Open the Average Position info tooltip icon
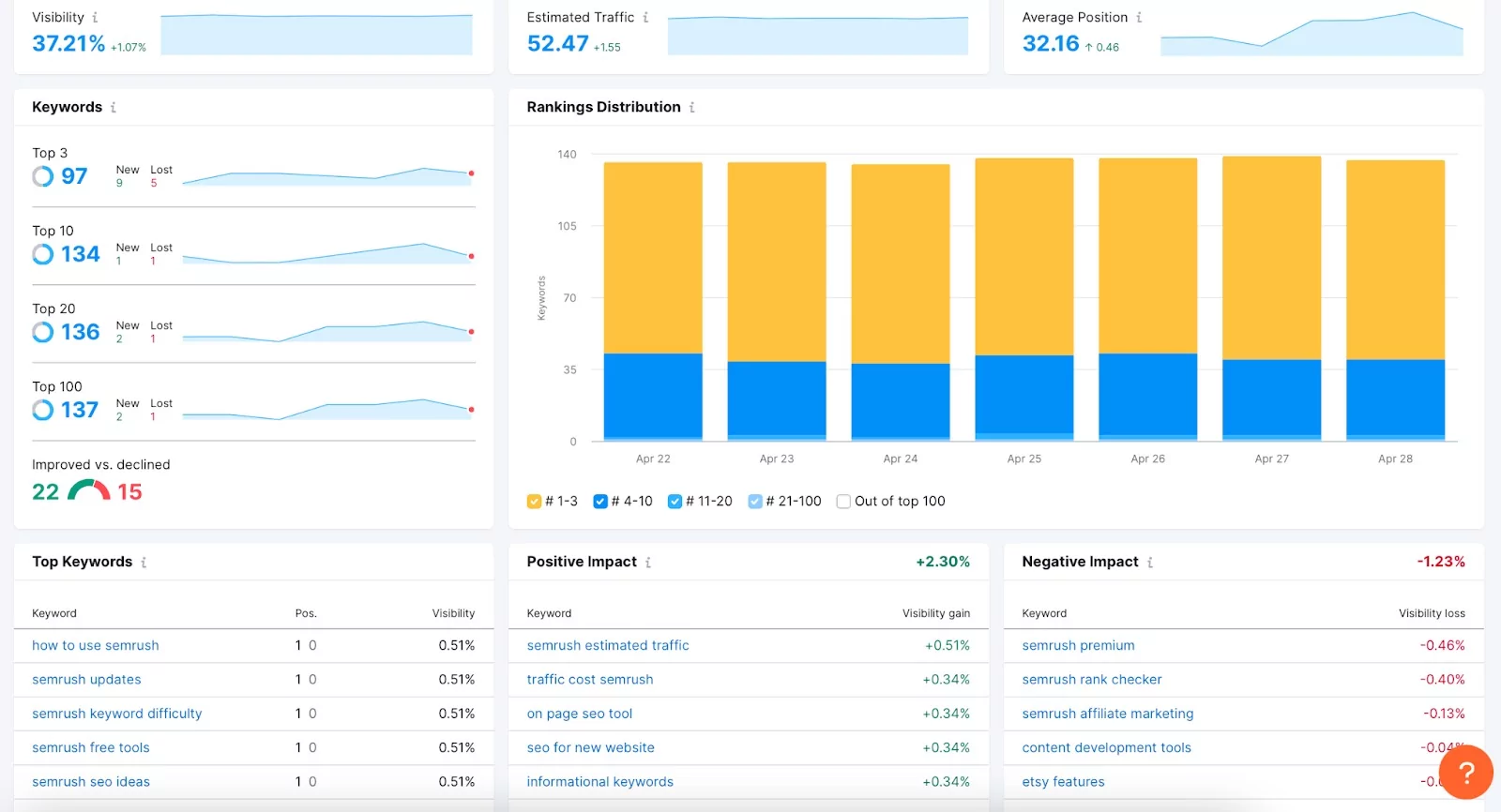This screenshot has height=812, width=1501. click(x=1139, y=18)
